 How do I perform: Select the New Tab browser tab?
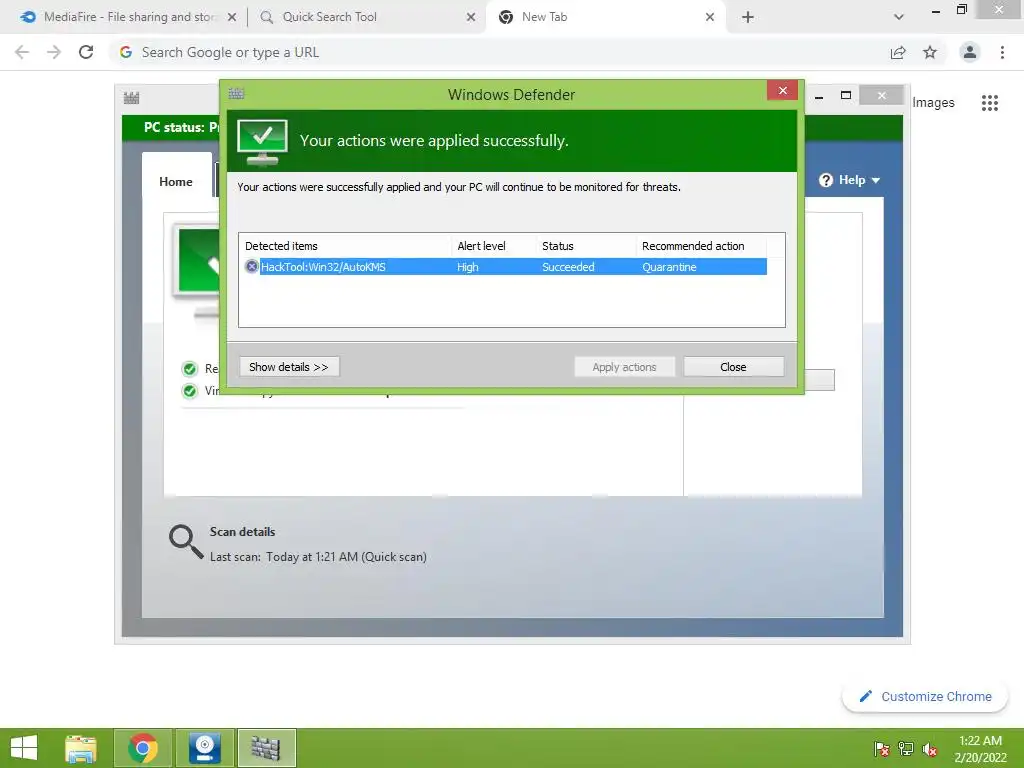coord(605,17)
